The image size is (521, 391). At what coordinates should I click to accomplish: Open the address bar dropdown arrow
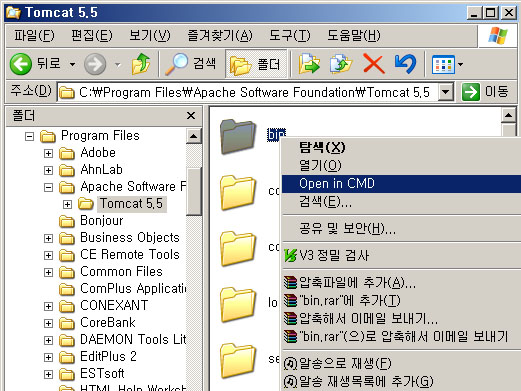(446, 92)
